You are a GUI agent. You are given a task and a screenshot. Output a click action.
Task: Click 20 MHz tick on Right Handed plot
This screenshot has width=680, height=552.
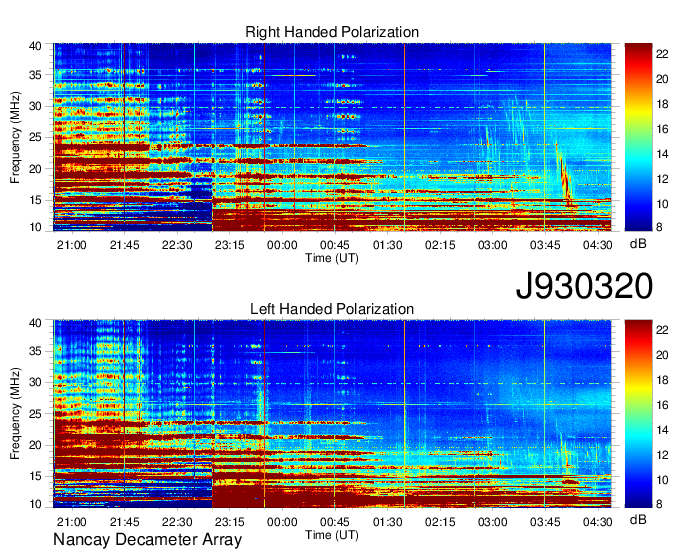[x=35, y=169]
